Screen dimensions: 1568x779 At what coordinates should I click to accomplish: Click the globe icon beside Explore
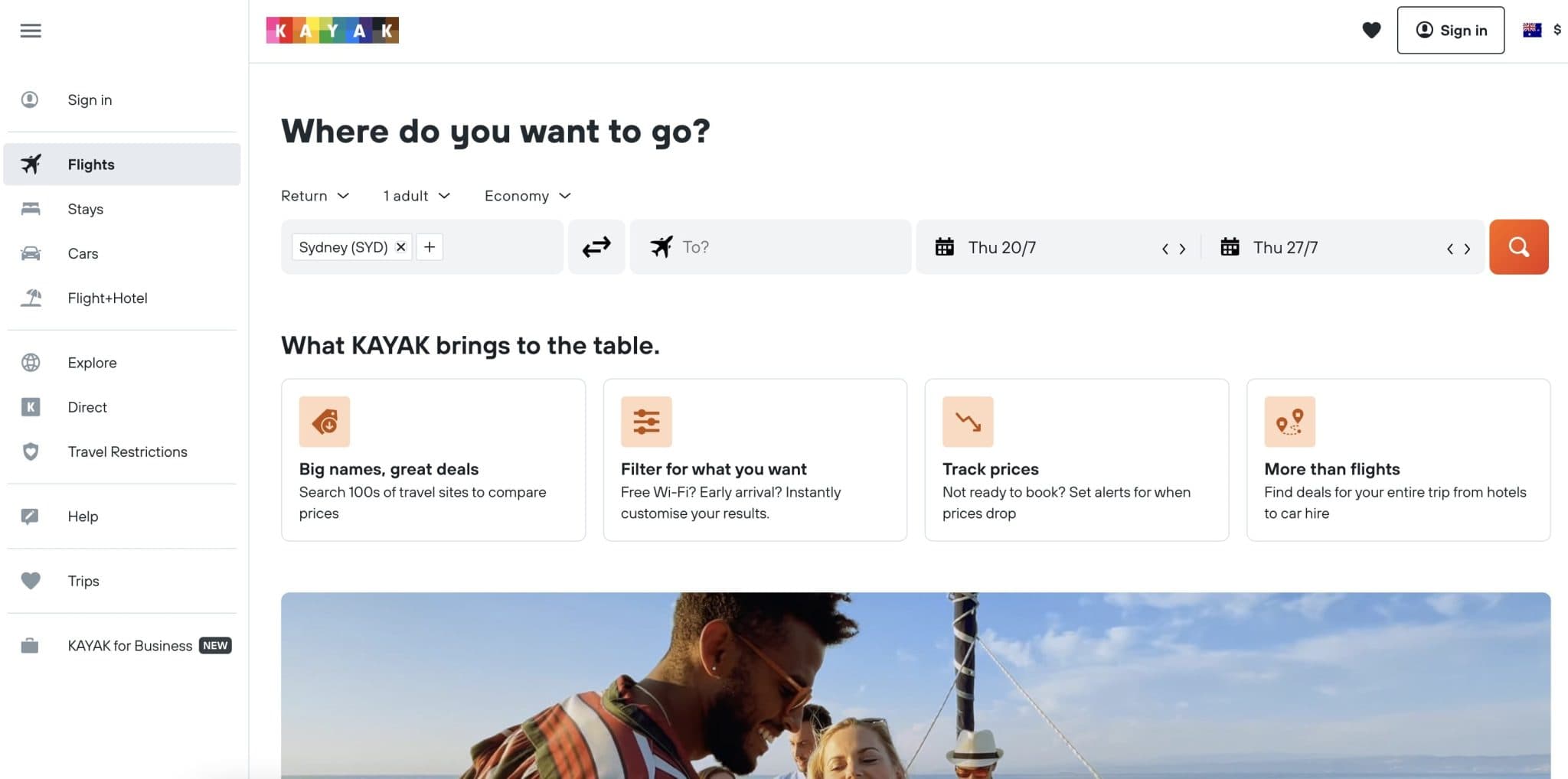[x=31, y=363]
